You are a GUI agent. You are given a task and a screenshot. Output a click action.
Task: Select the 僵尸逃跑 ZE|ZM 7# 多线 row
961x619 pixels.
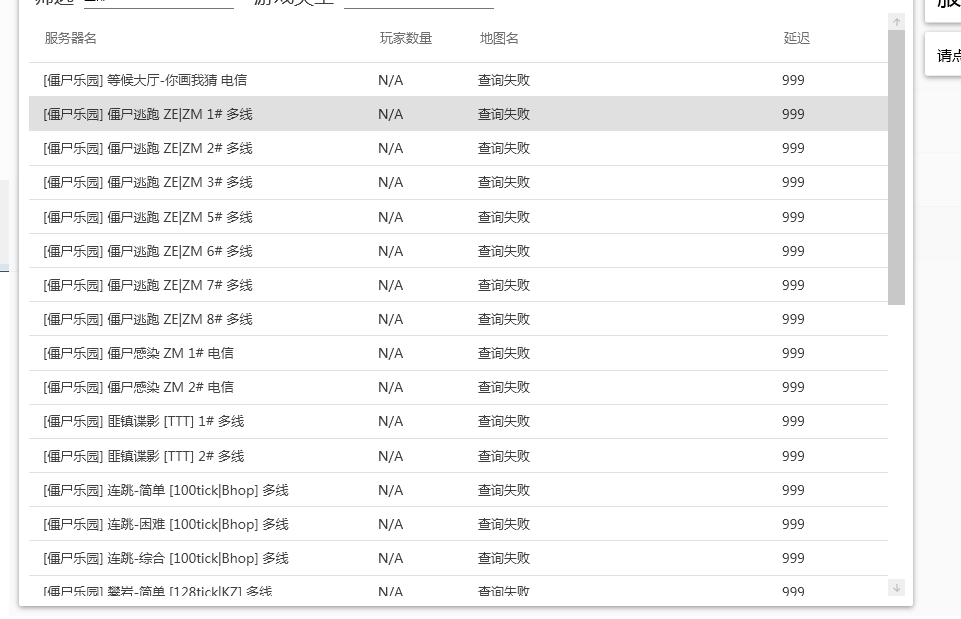coord(148,285)
